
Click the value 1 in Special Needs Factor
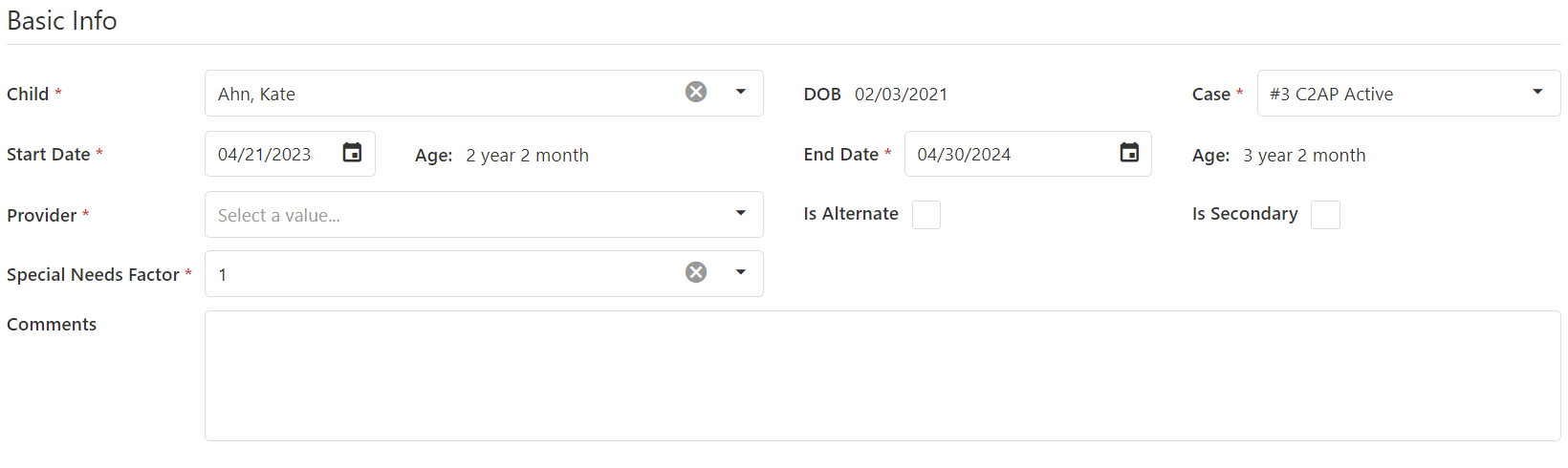223,275
